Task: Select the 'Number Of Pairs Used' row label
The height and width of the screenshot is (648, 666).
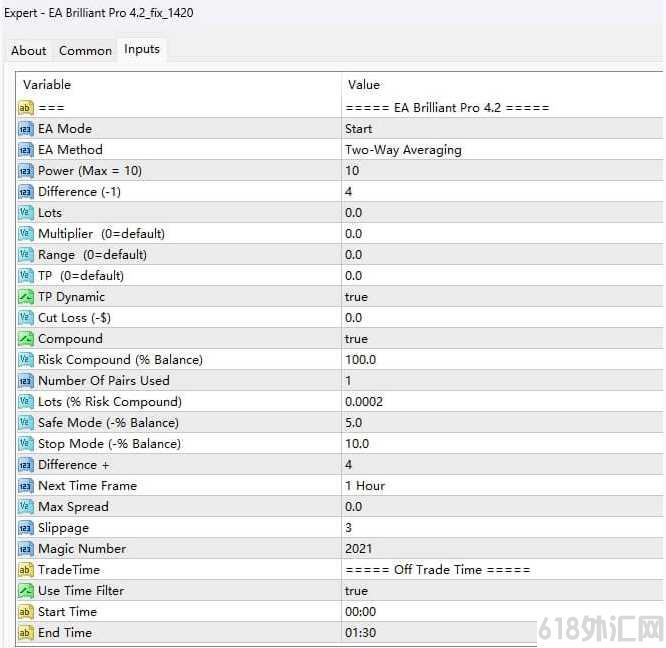Action: 104,381
